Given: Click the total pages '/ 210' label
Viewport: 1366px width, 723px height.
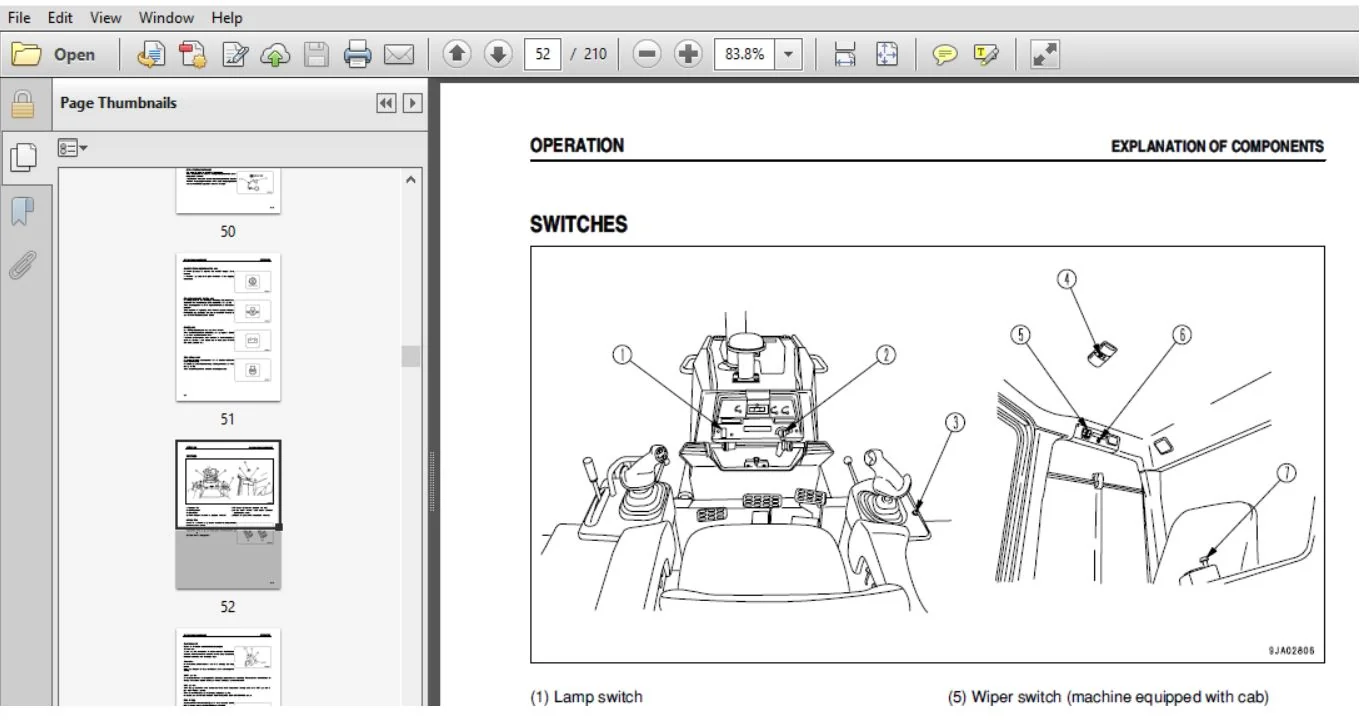Looking at the screenshot, I should tap(589, 55).
